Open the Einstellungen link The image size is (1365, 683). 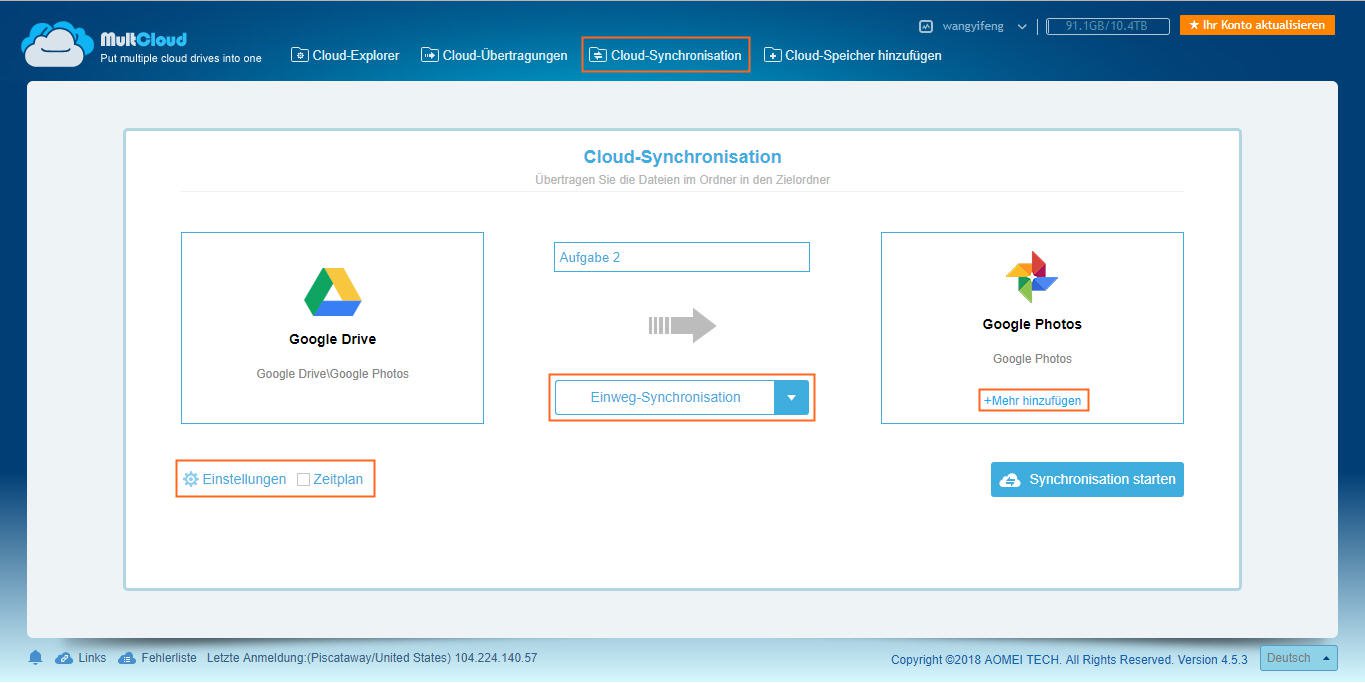tap(244, 479)
